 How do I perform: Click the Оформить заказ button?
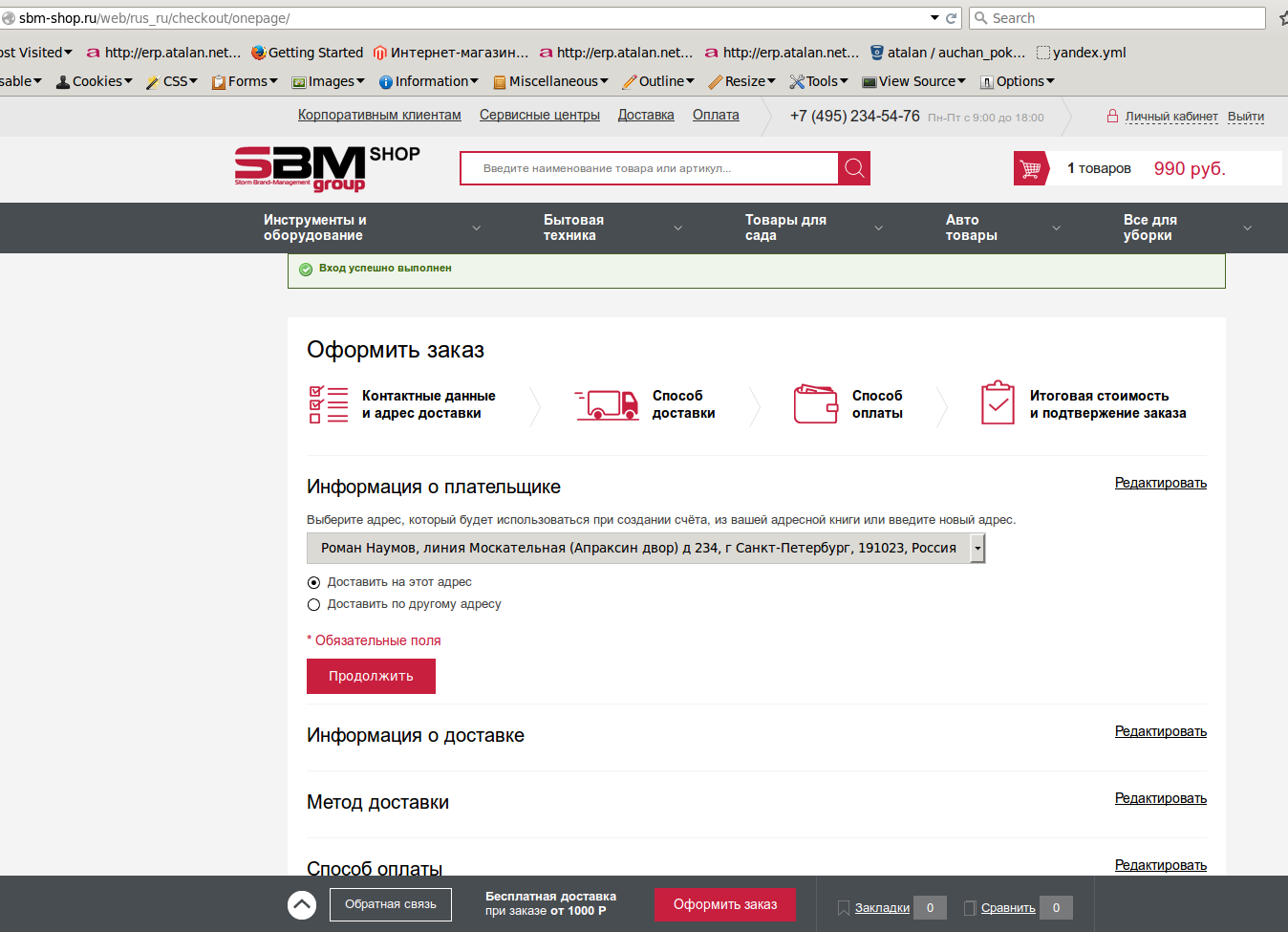click(x=725, y=904)
